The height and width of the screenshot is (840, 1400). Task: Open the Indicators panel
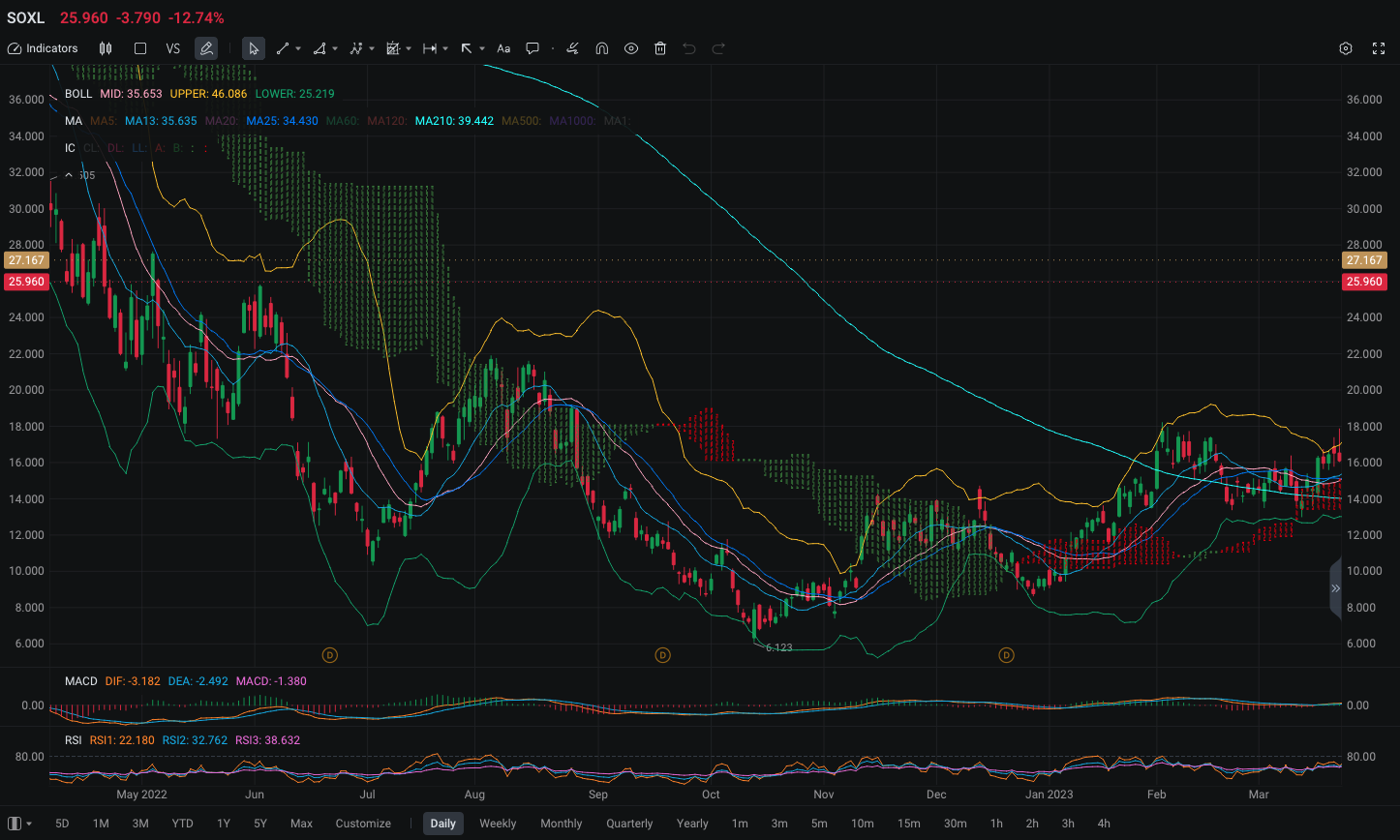pyautogui.click(x=43, y=48)
